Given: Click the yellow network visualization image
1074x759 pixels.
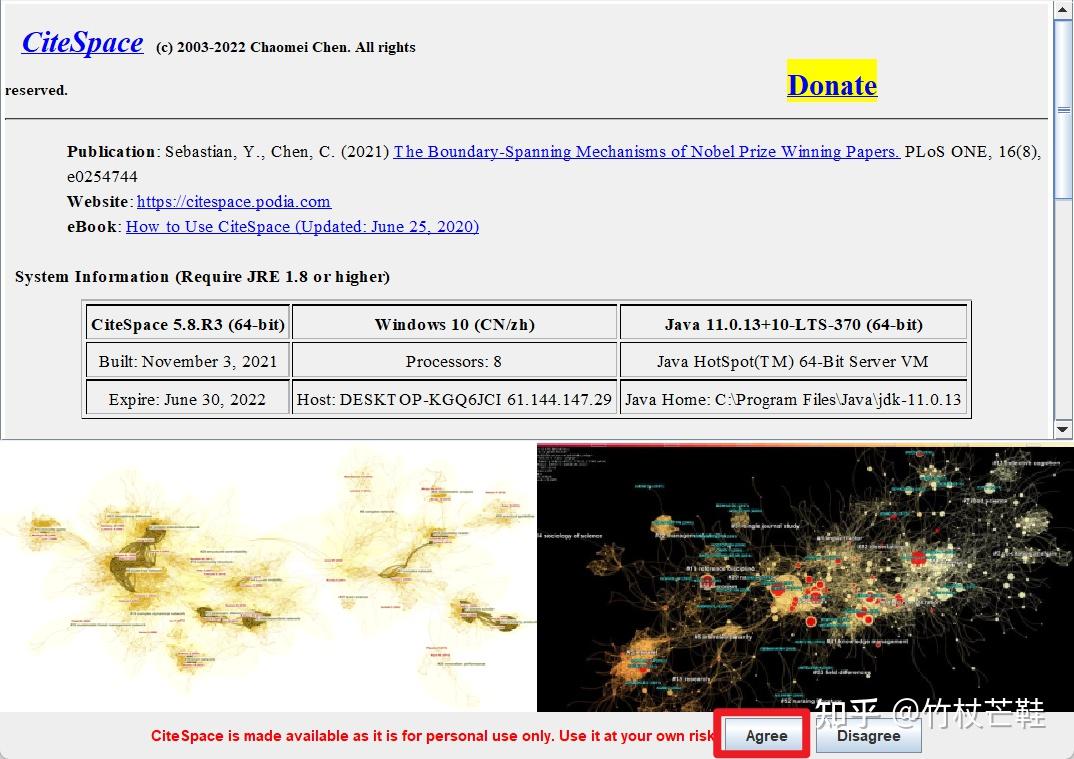Looking at the screenshot, I should (268, 577).
